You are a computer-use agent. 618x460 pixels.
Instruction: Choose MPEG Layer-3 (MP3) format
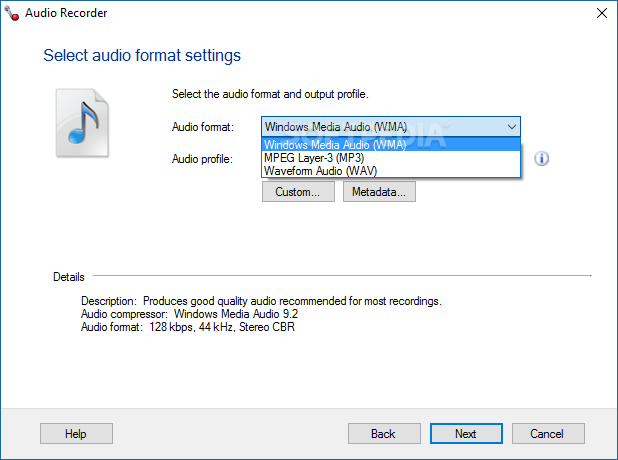coord(391,158)
